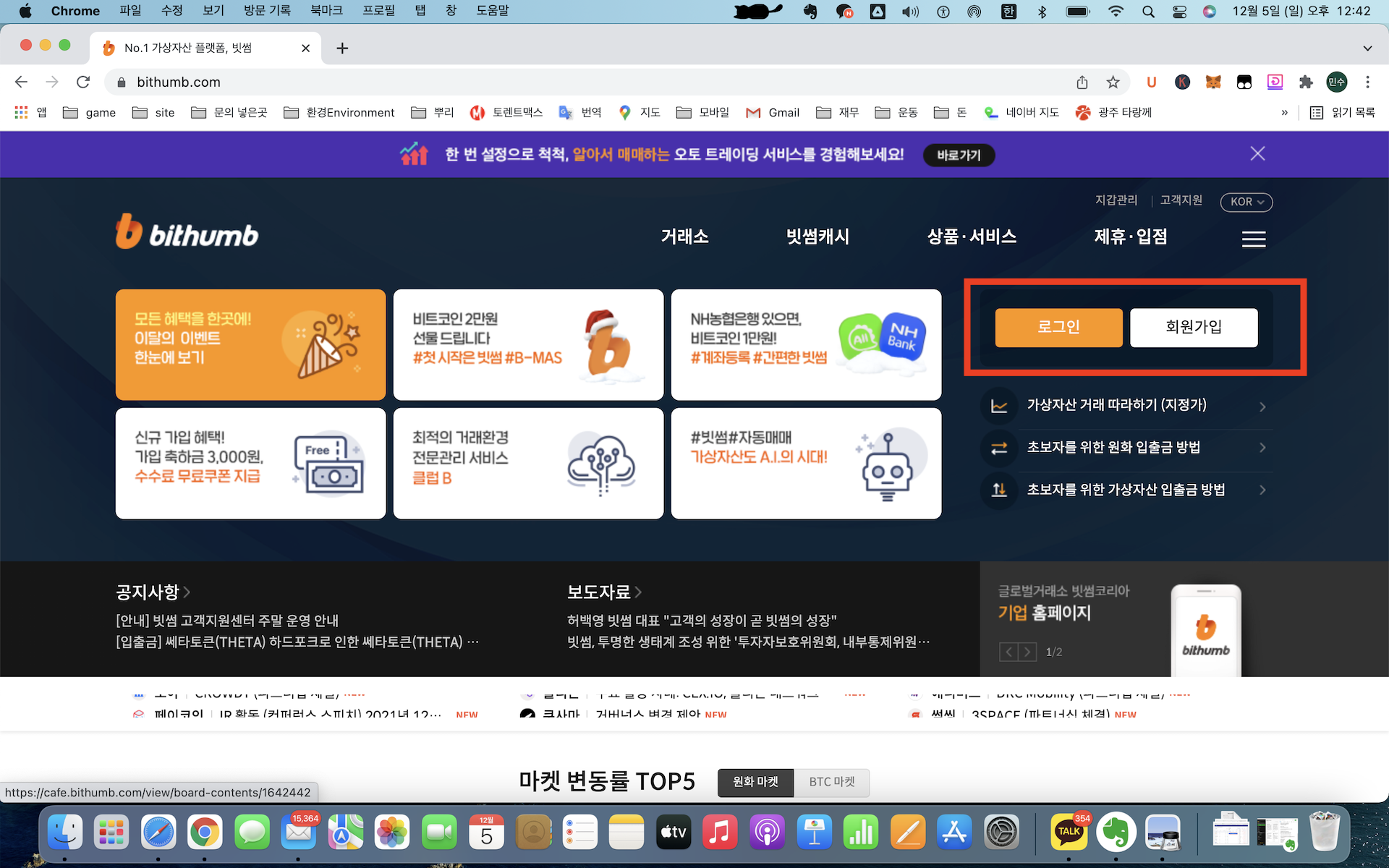Click the chart icon next to 가상자산 거래 따라하기
The height and width of the screenshot is (868, 1389).
point(999,406)
